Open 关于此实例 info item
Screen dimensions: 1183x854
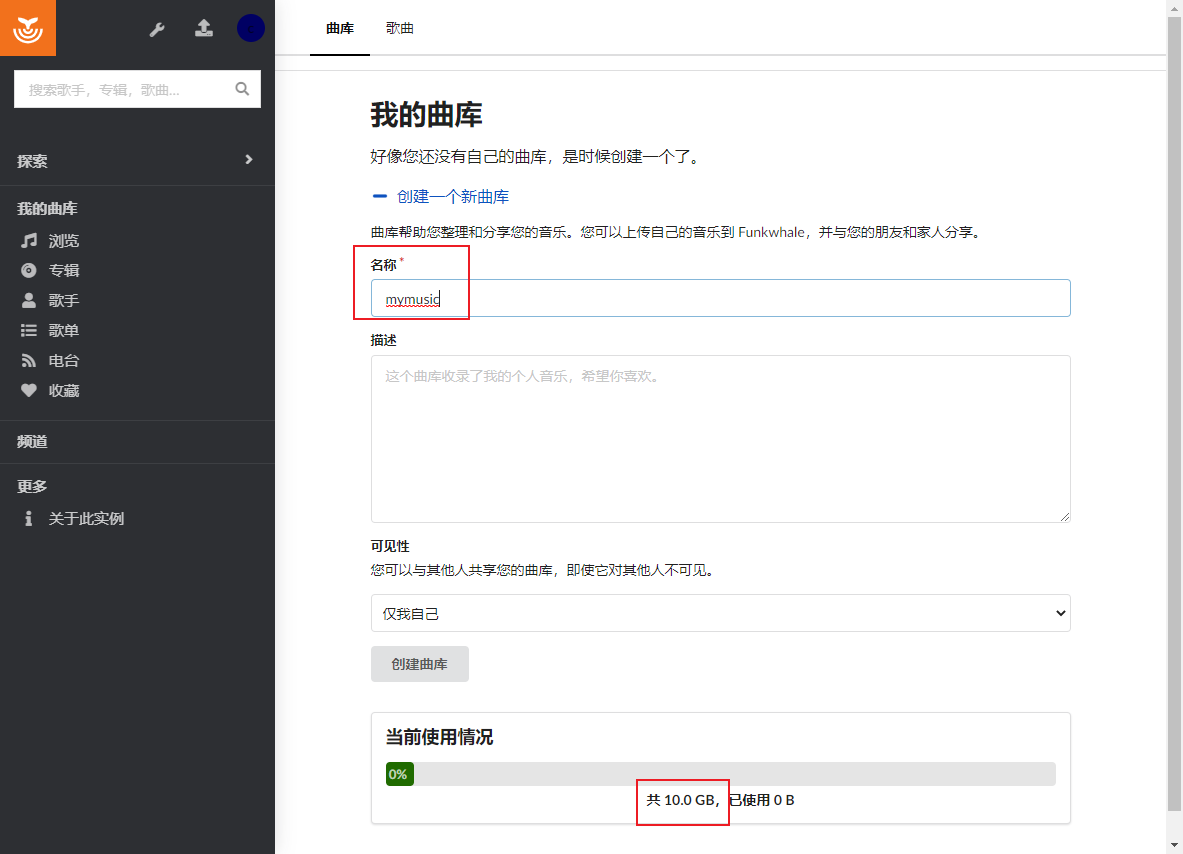(72, 518)
